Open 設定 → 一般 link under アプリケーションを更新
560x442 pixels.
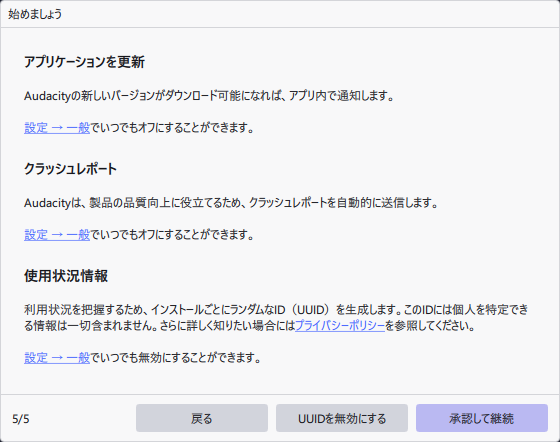pos(57,127)
